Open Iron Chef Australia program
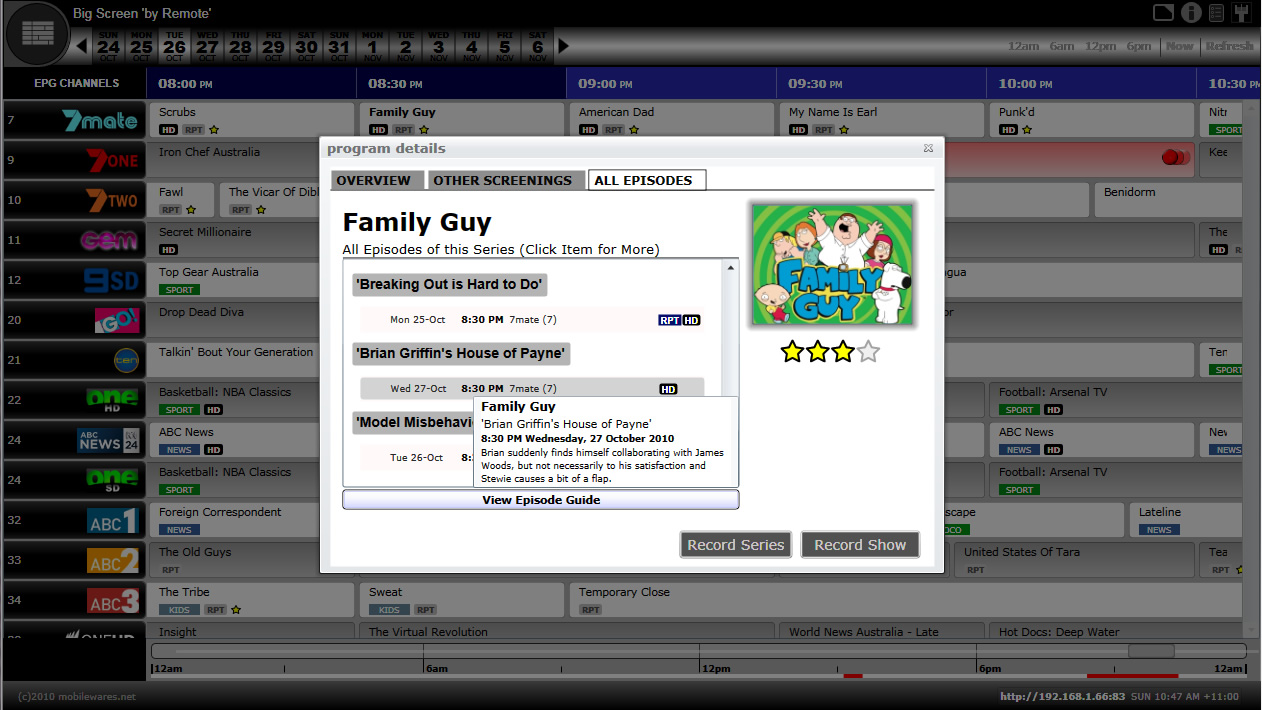This screenshot has height=710, width=1262. [x=234, y=160]
